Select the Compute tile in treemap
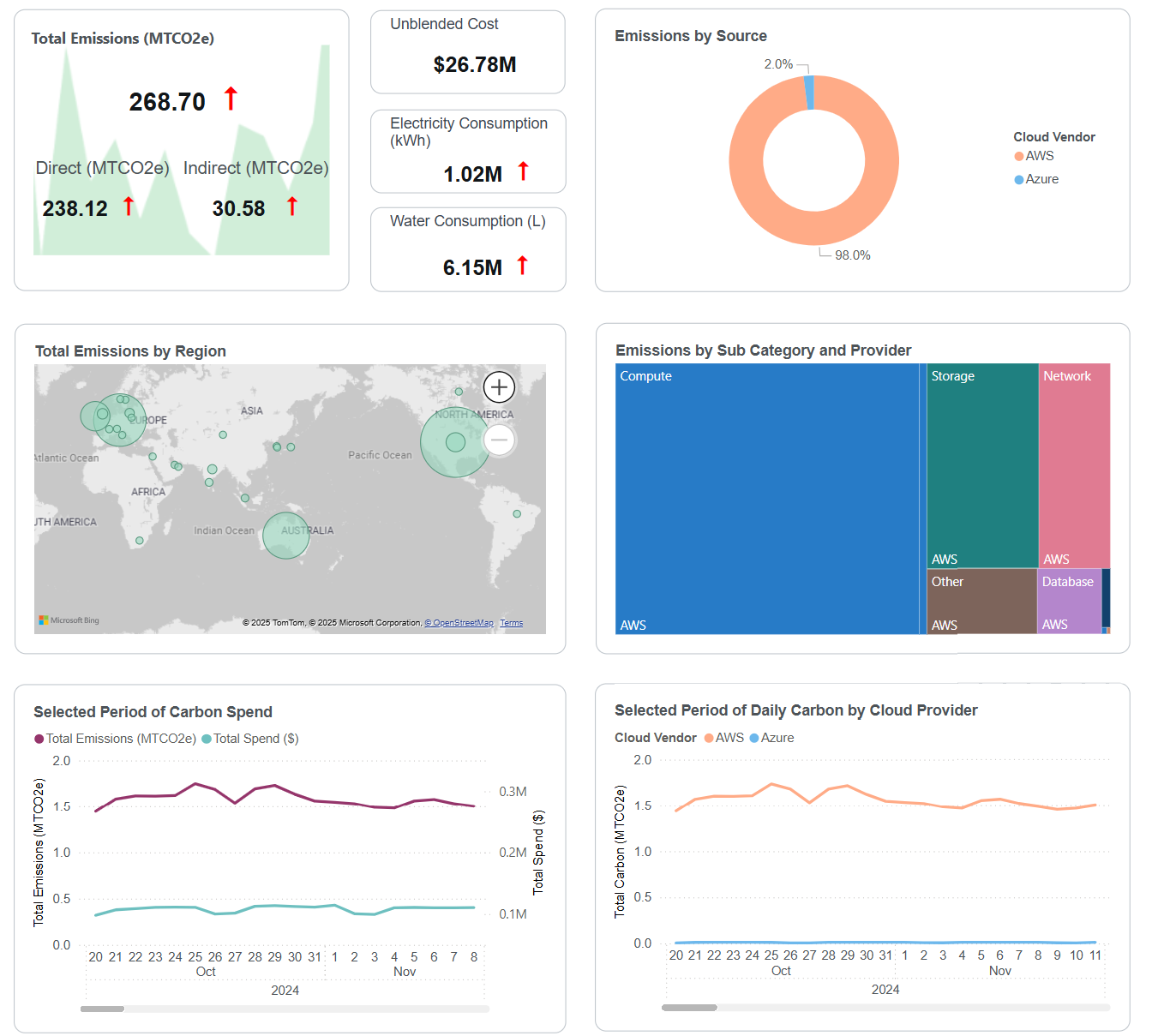This screenshot has width=1152, height=1036. click(767, 499)
